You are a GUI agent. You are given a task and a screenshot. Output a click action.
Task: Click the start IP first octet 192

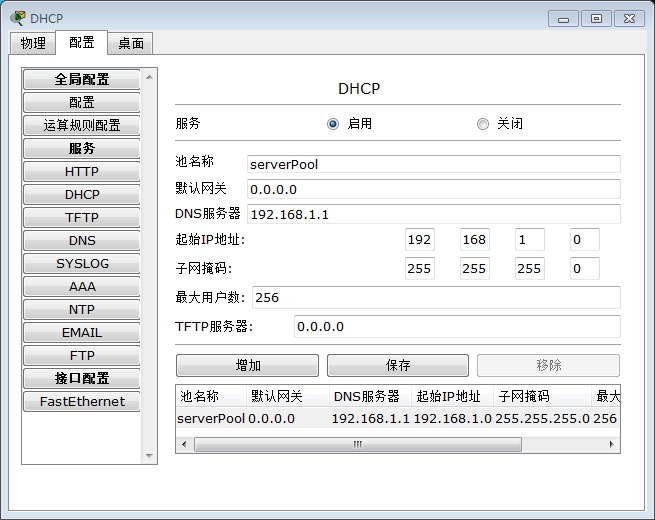tap(419, 239)
